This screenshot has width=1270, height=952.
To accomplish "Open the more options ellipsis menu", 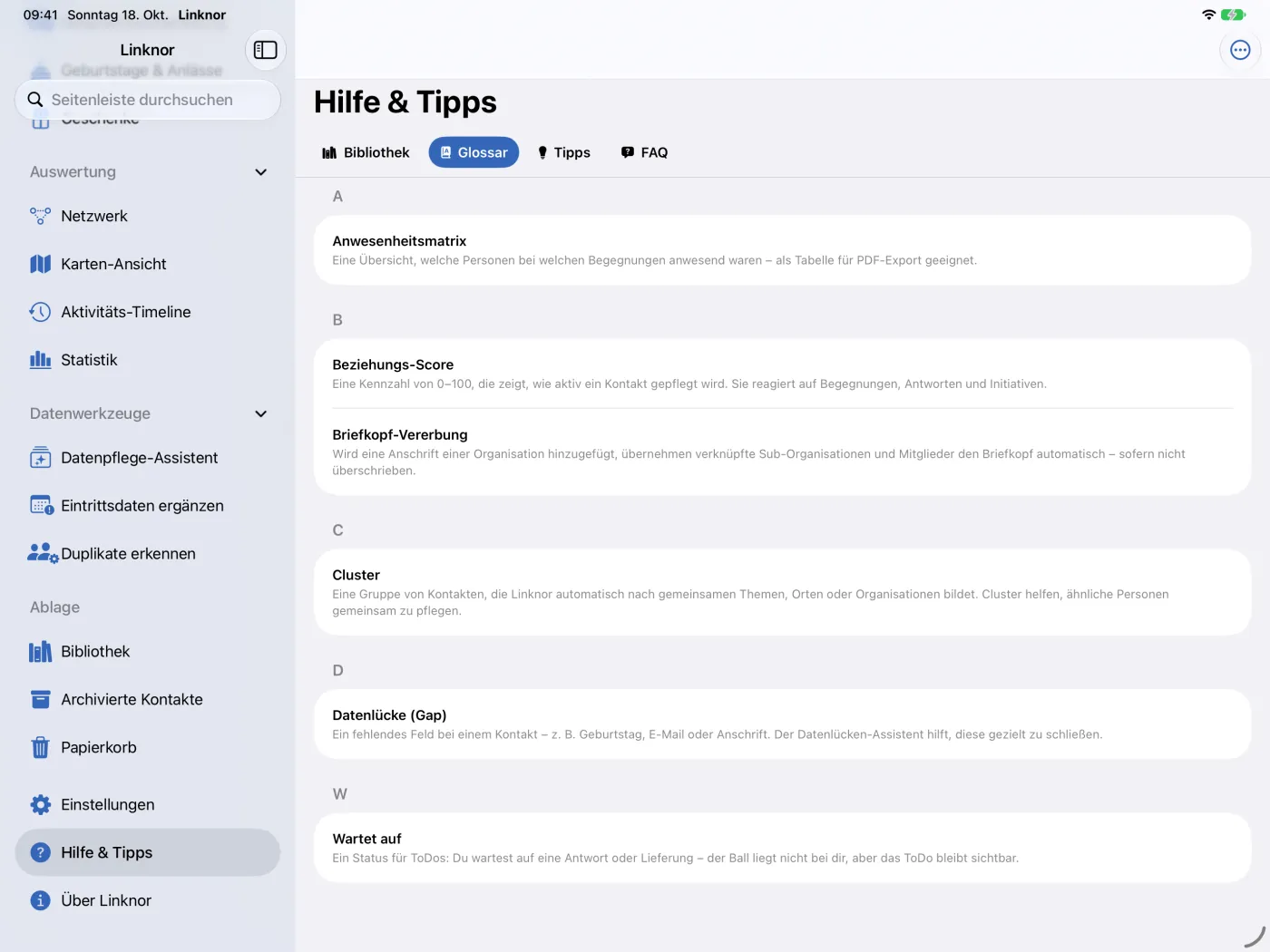I will coord(1240,50).
